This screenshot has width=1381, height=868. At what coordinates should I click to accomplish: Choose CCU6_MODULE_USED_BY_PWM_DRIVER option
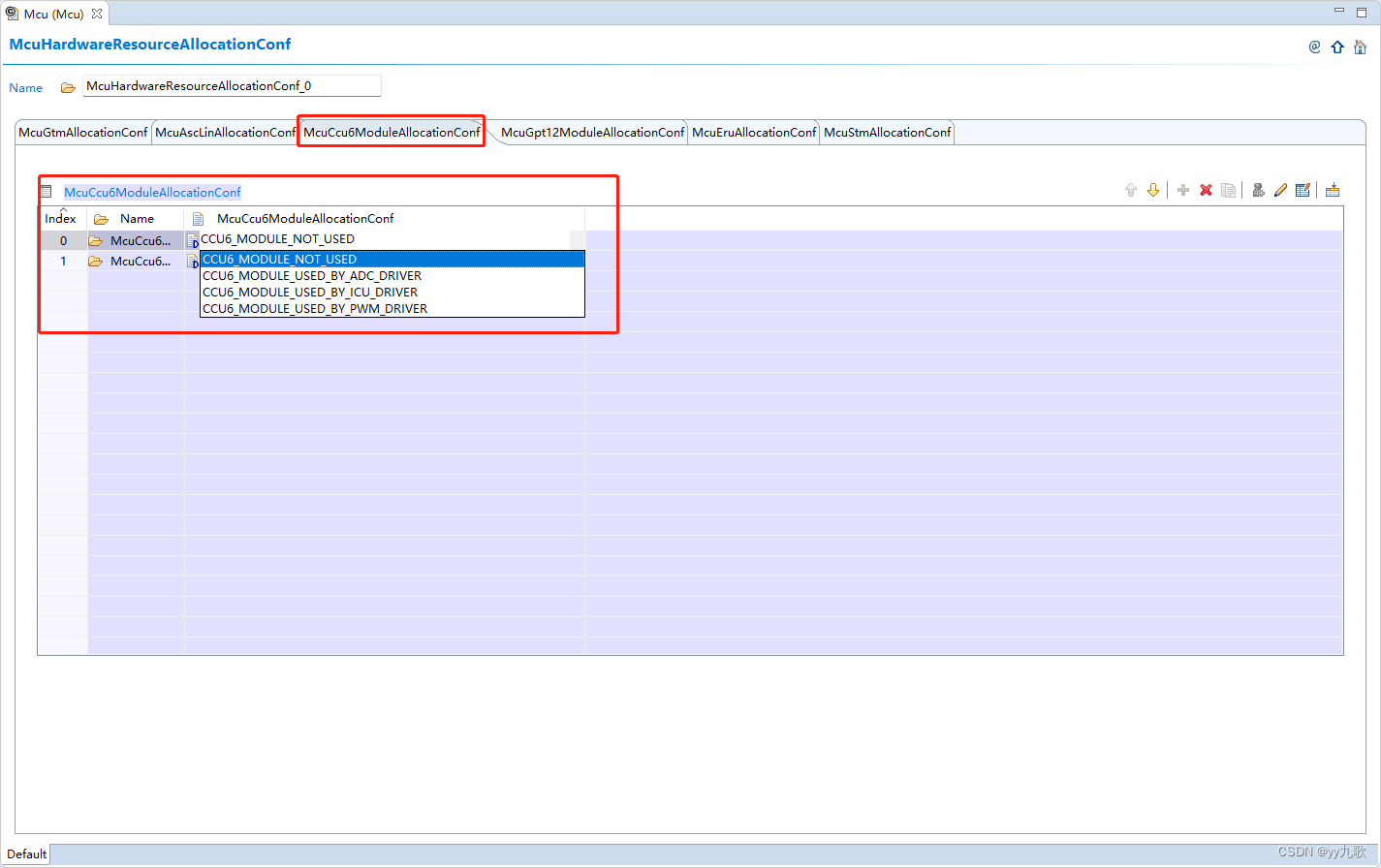click(x=392, y=309)
